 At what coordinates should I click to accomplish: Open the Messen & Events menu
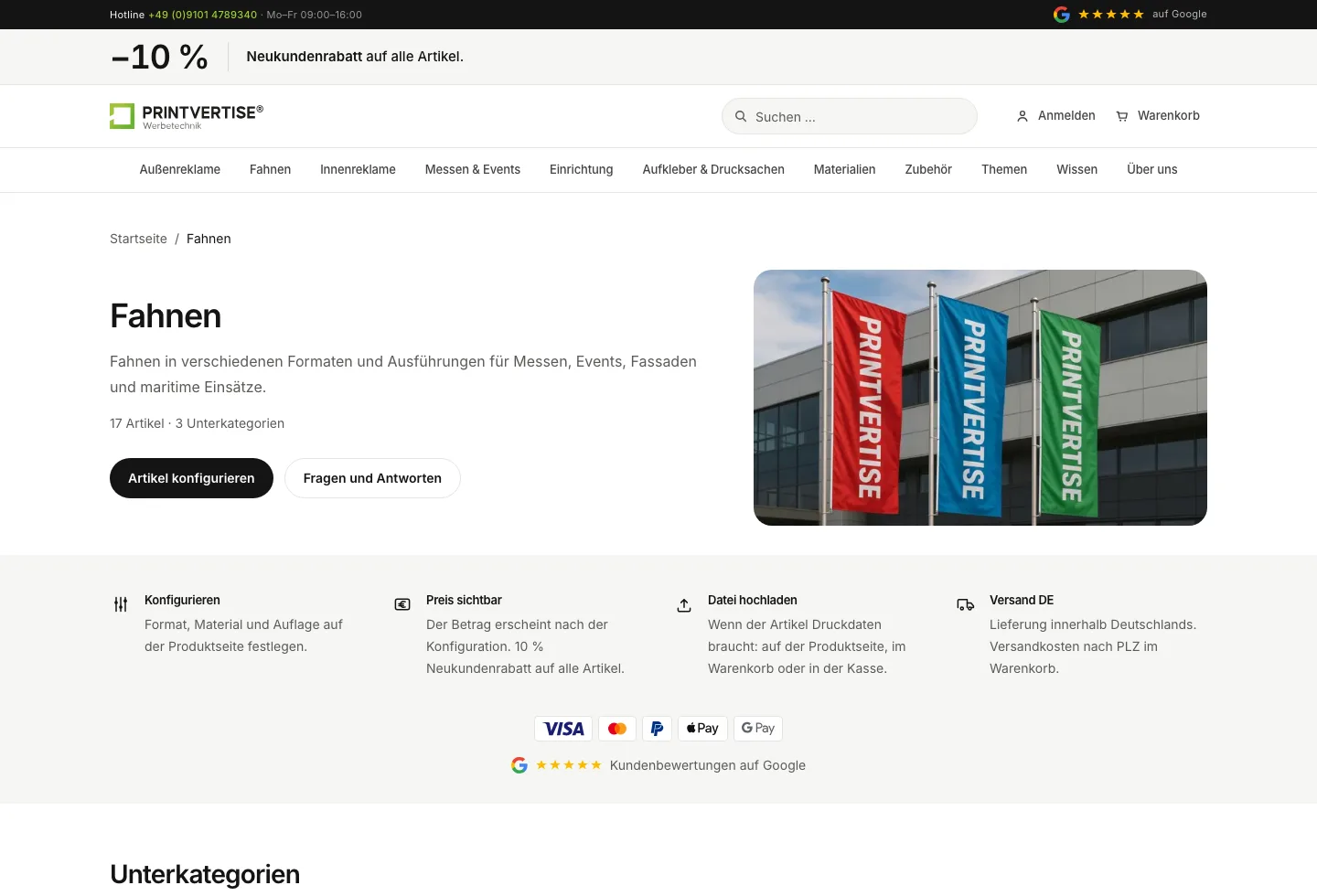point(473,170)
